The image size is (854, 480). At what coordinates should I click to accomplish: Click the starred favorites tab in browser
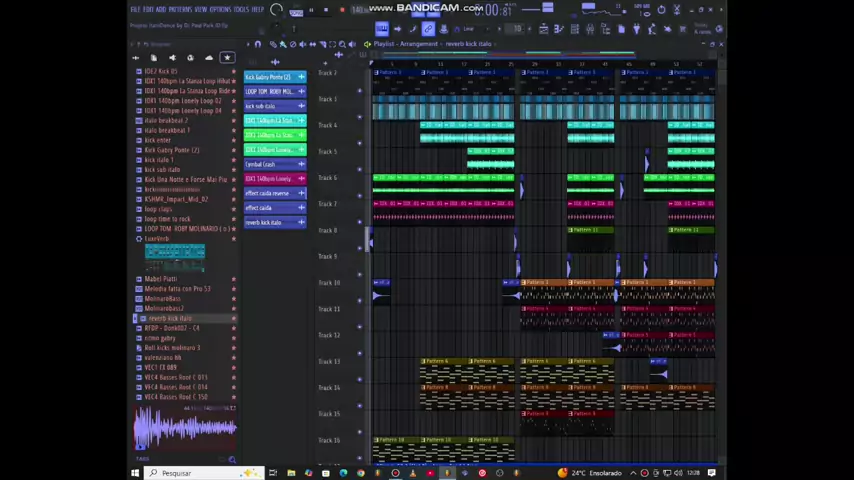pos(227,58)
